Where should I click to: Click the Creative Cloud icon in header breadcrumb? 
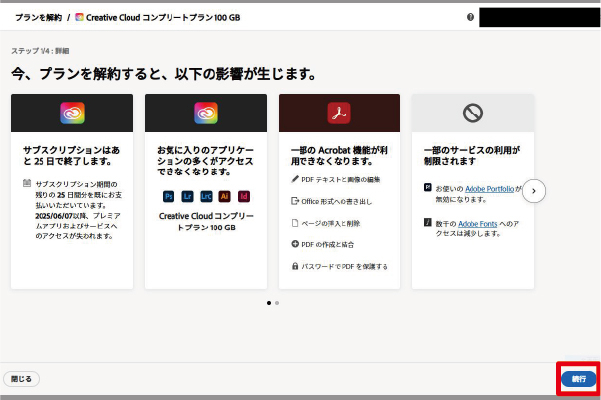point(79,17)
